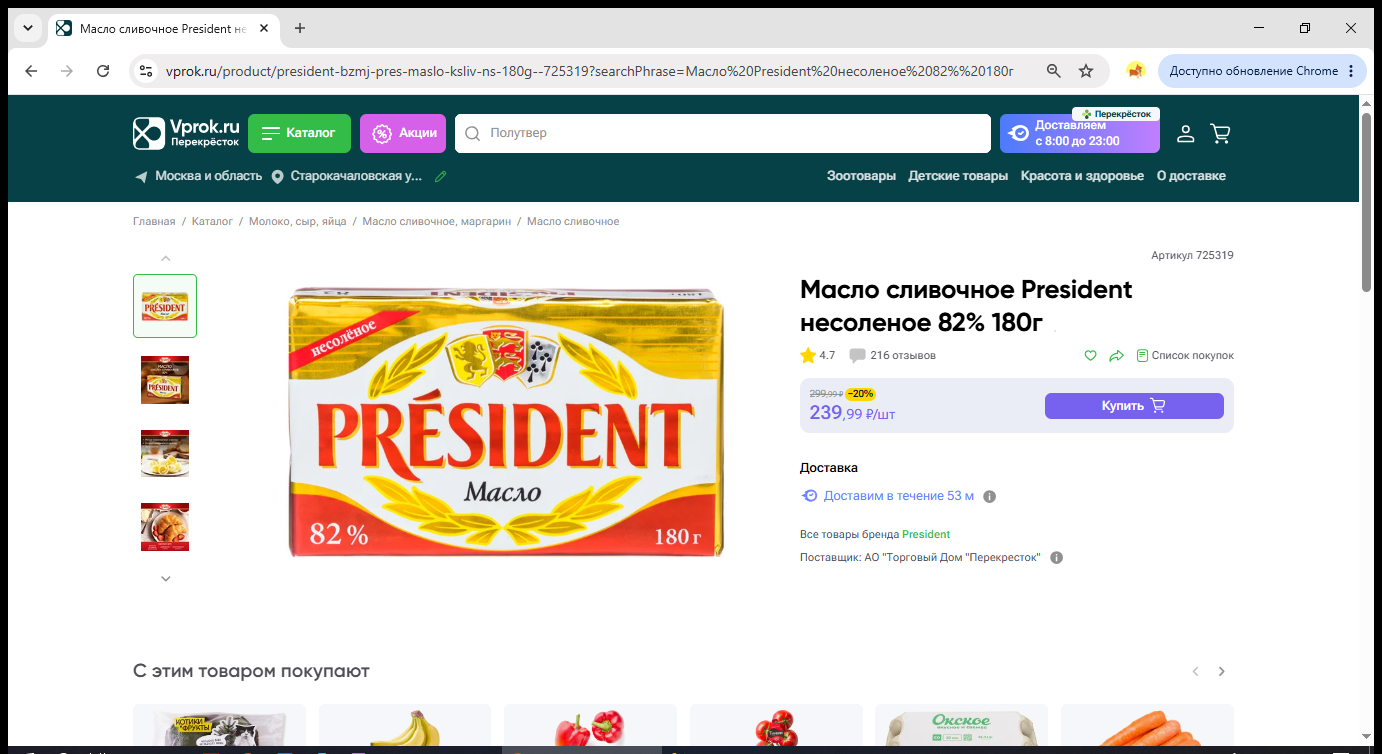This screenshot has height=754, width=1382.
Task: Open О доставке page
Action: (x=1191, y=176)
